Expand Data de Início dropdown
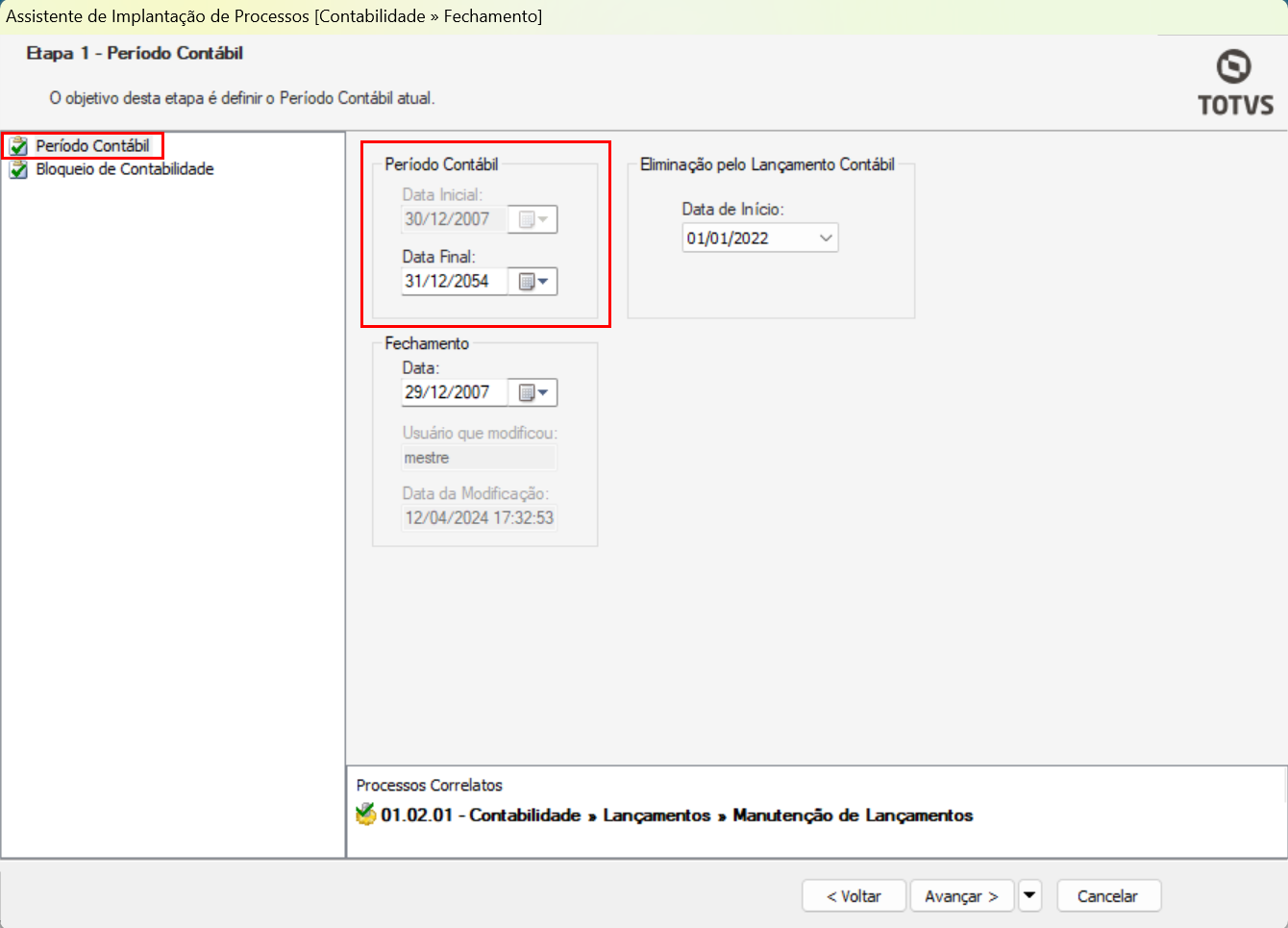Viewport: 1288px width, 928px height. (x=826, y=238)
